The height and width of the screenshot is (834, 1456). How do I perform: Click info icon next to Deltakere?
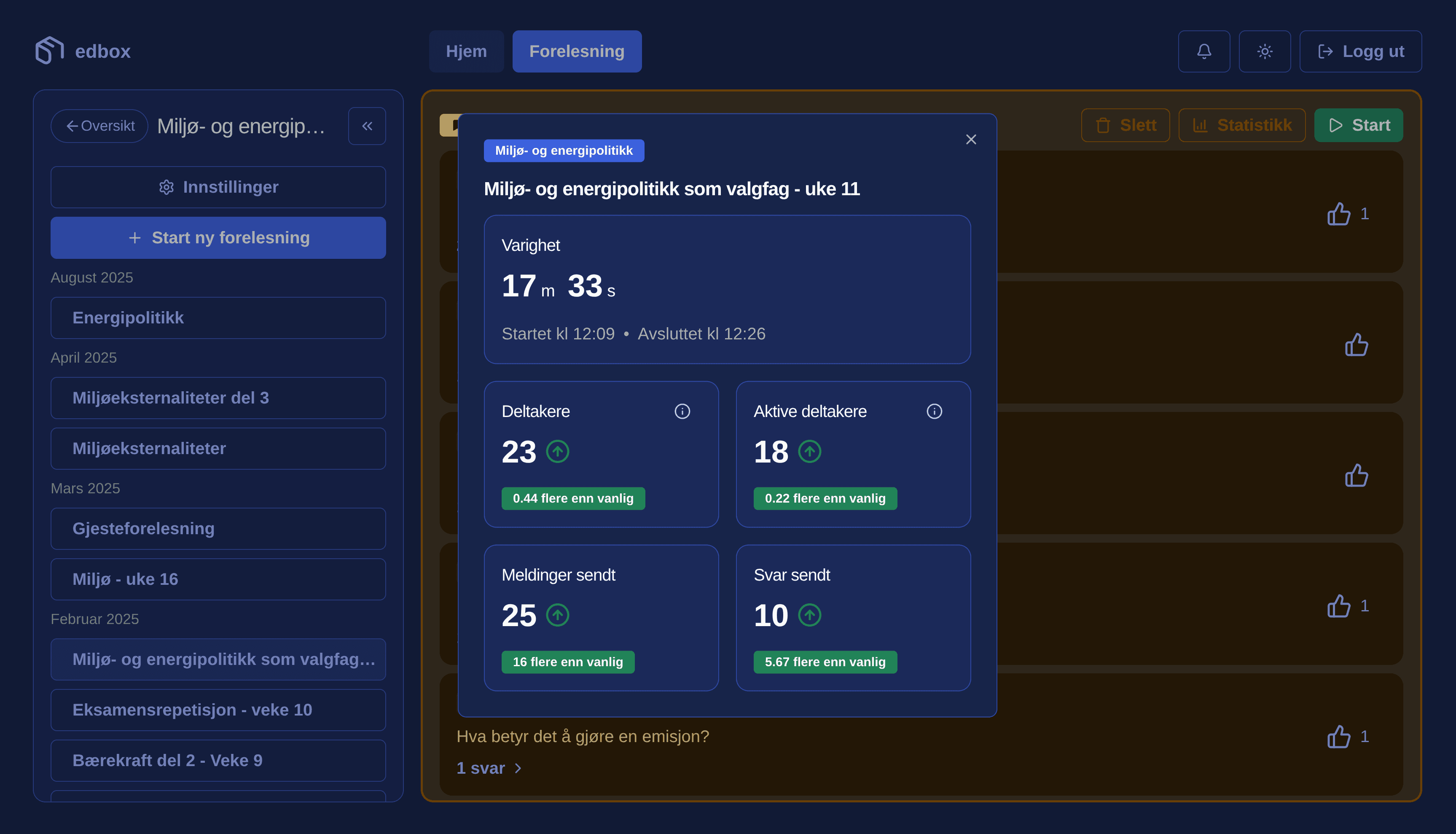682,411
